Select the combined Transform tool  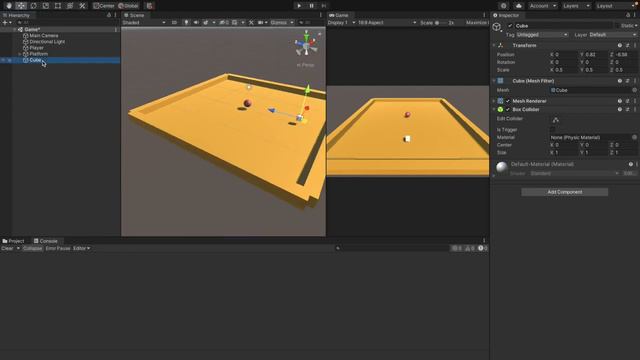pos(70,6)
